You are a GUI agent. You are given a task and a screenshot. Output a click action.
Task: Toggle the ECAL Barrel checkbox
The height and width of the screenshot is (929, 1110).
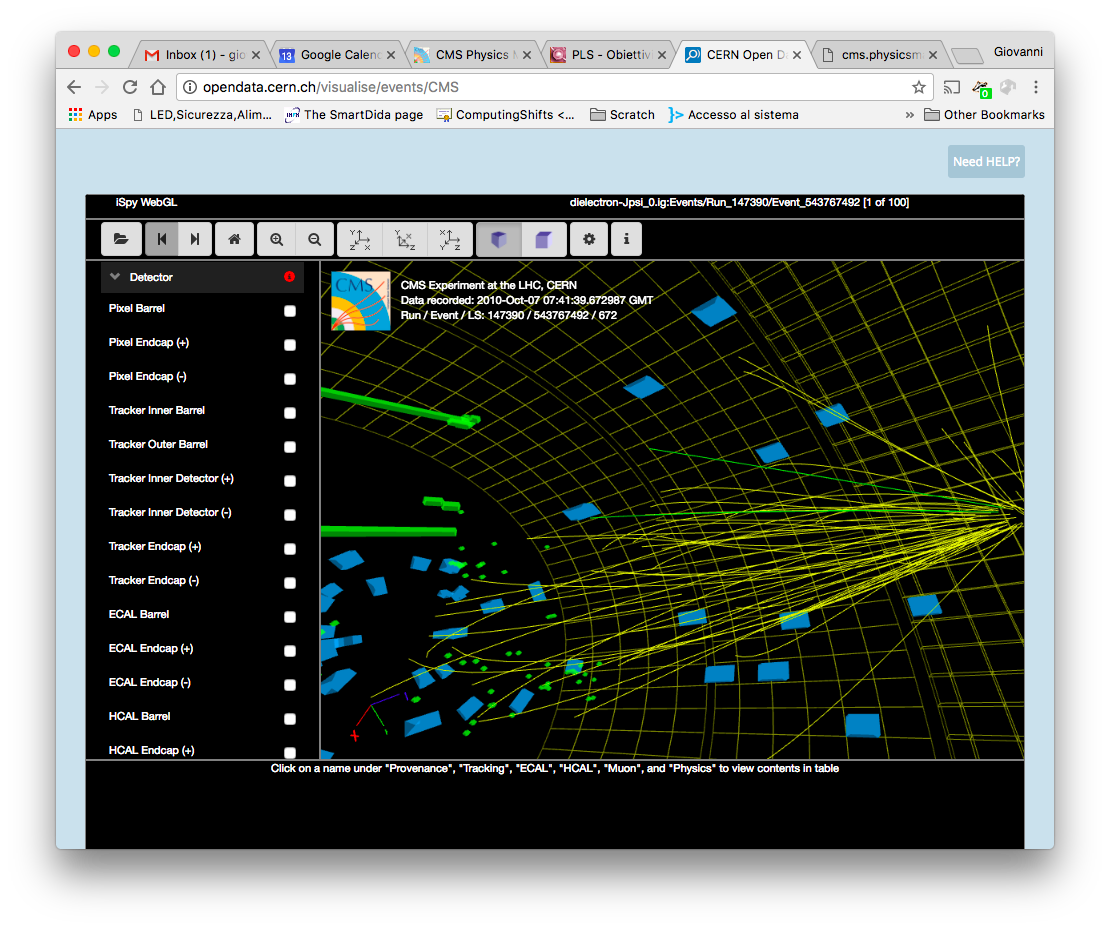[x=290, y=617]
